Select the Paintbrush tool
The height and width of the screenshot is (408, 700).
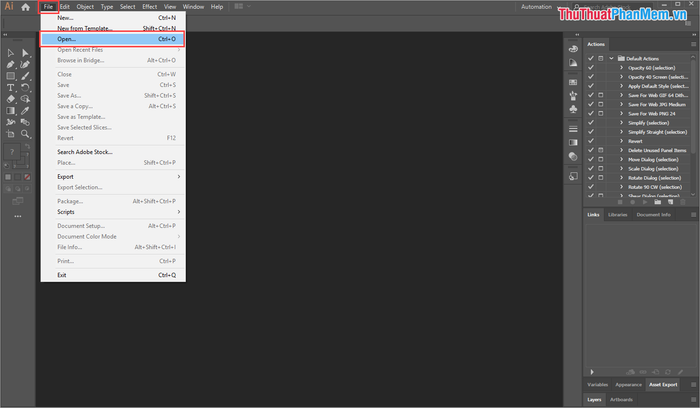point(25,76)
